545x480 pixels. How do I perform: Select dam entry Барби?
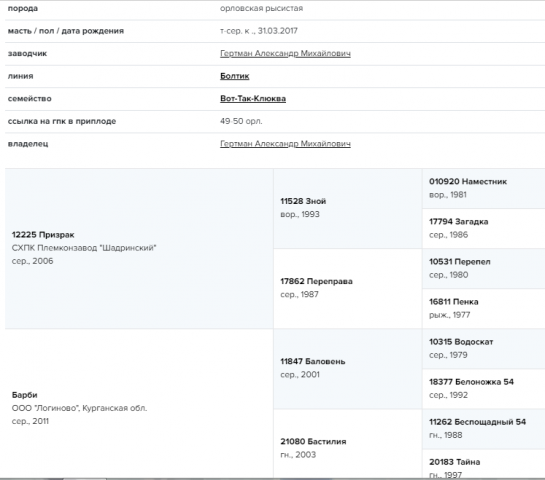click(24, 395)
